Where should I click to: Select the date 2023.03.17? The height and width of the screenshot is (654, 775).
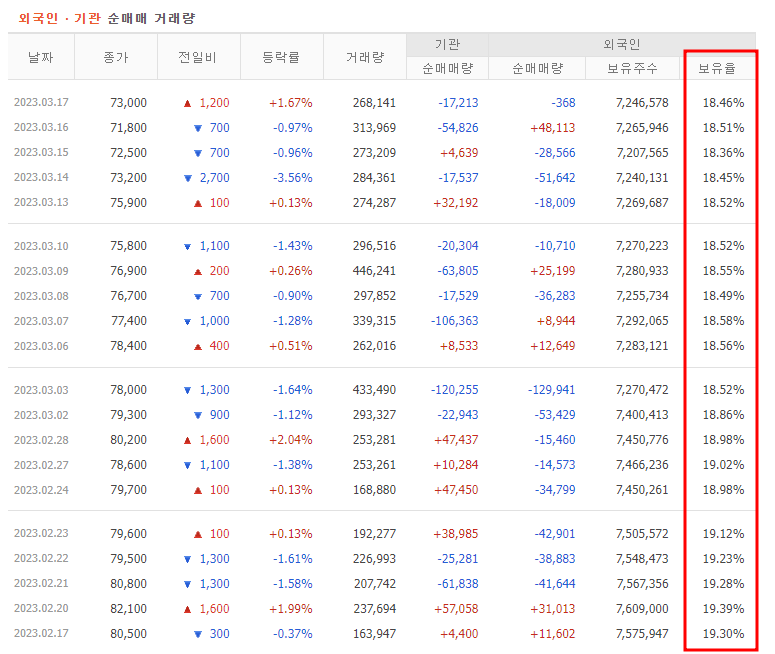(41, 102)
